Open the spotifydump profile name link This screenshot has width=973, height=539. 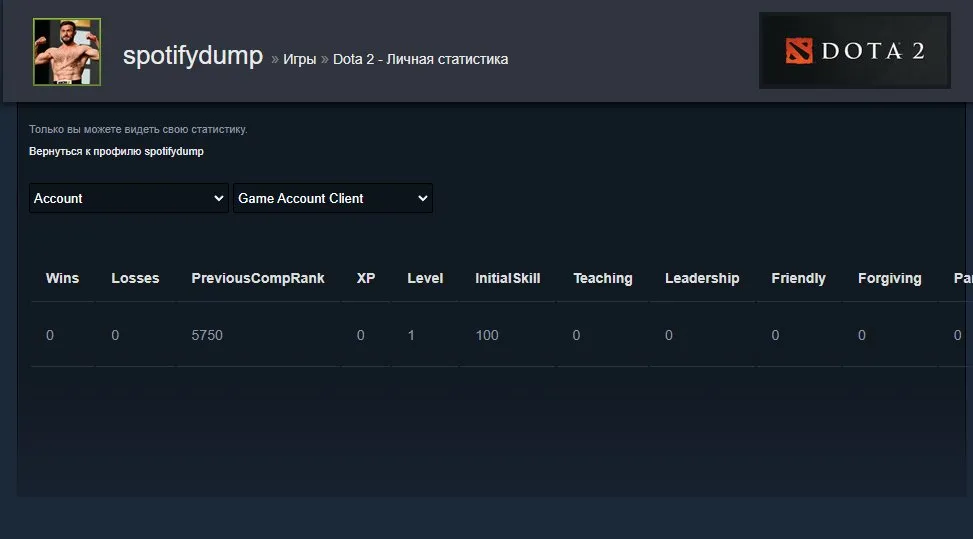[x=193, y=56]
